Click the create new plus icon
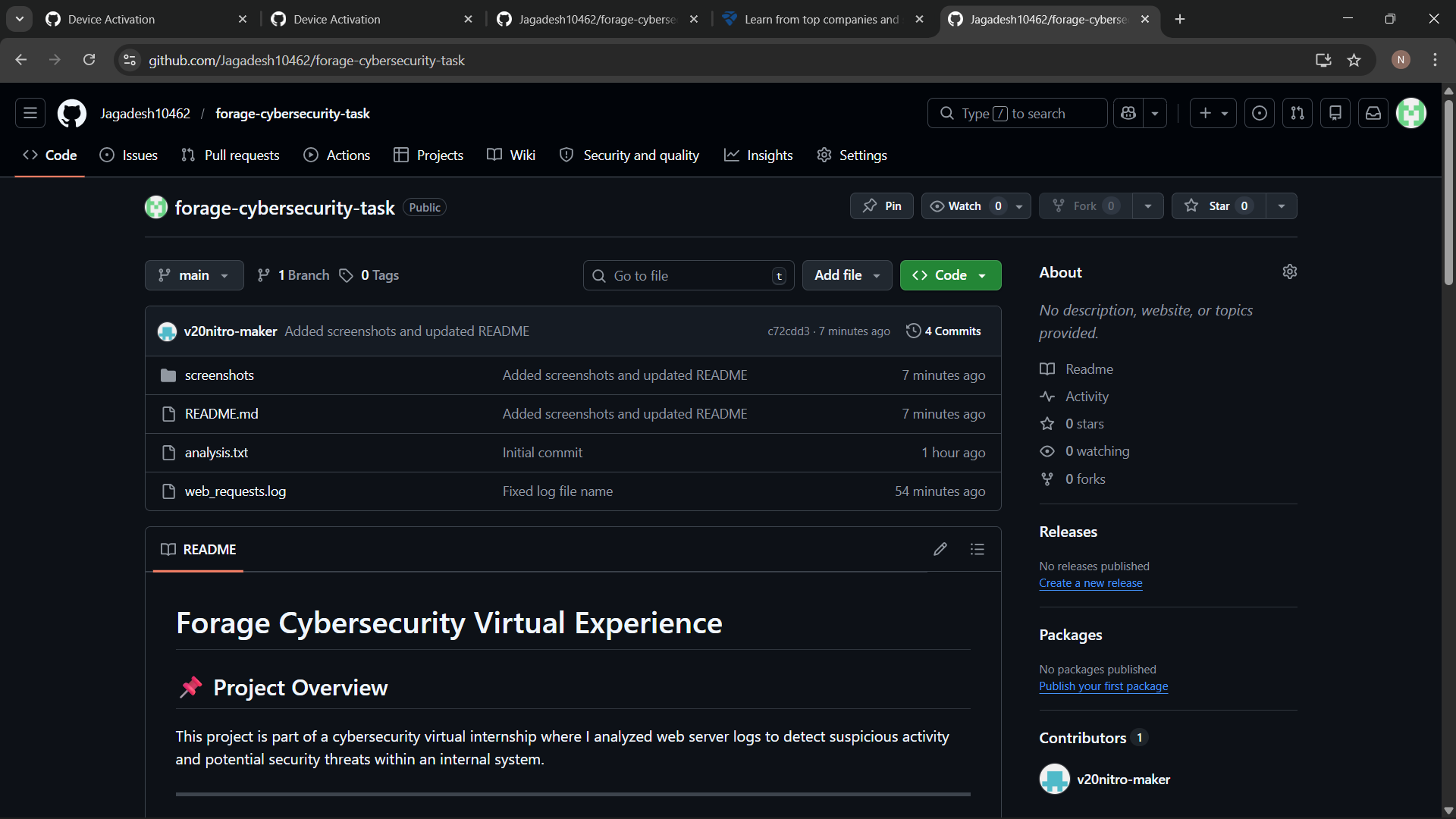1456x819 pixels. 1206,112
